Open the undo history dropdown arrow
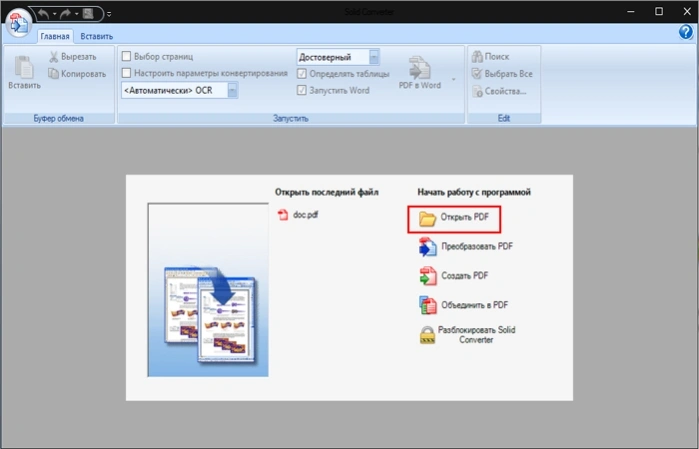This screenshot has height=449, width=699. [54, 14]
